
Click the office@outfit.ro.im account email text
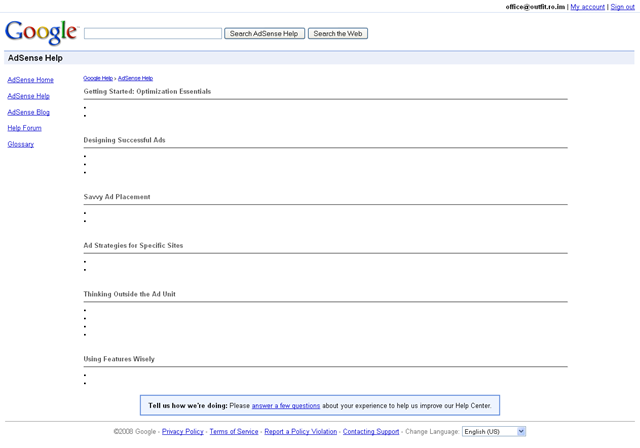pos(535,7)
